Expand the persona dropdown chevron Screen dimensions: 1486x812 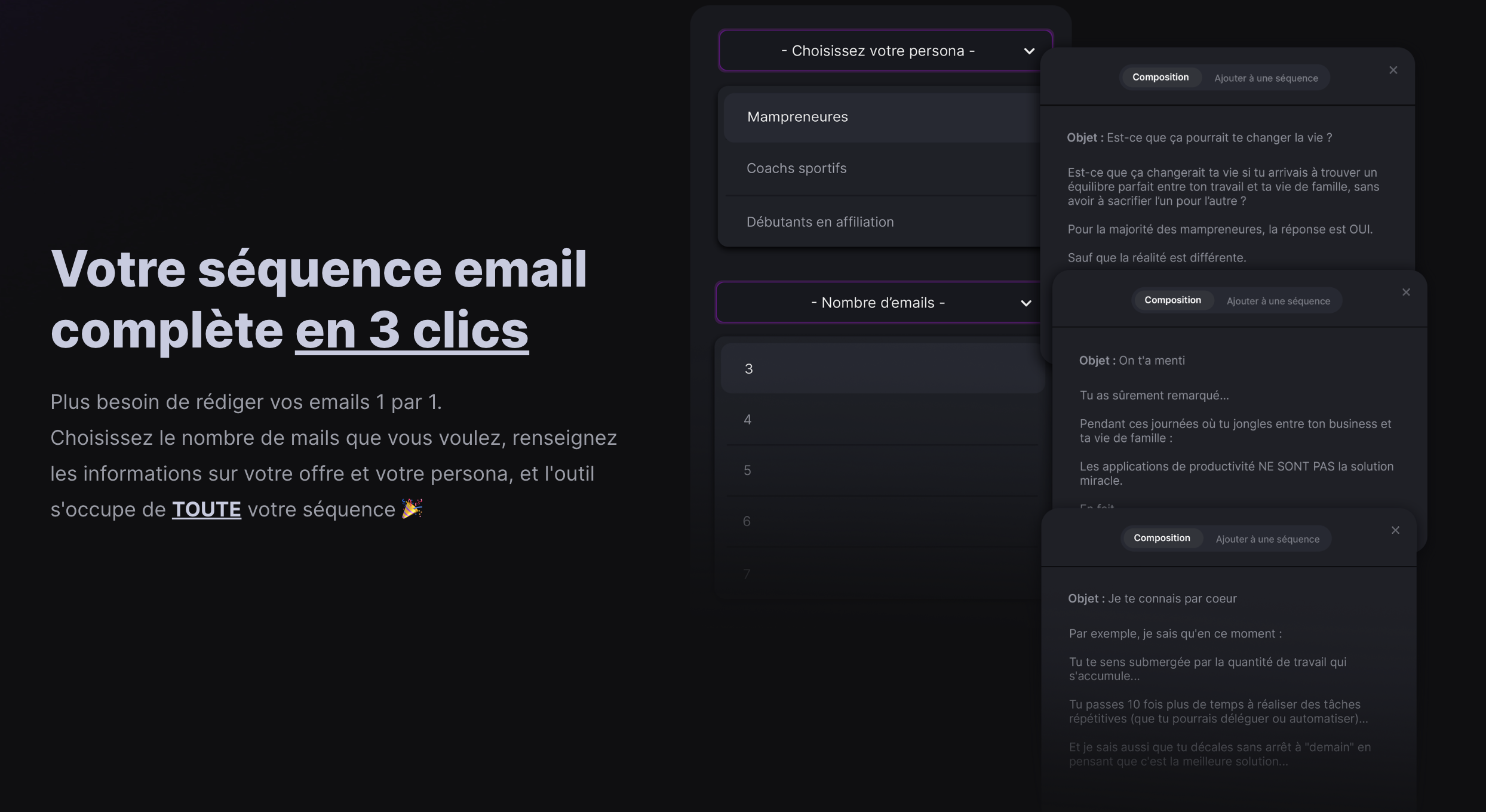pos(1028,51)
